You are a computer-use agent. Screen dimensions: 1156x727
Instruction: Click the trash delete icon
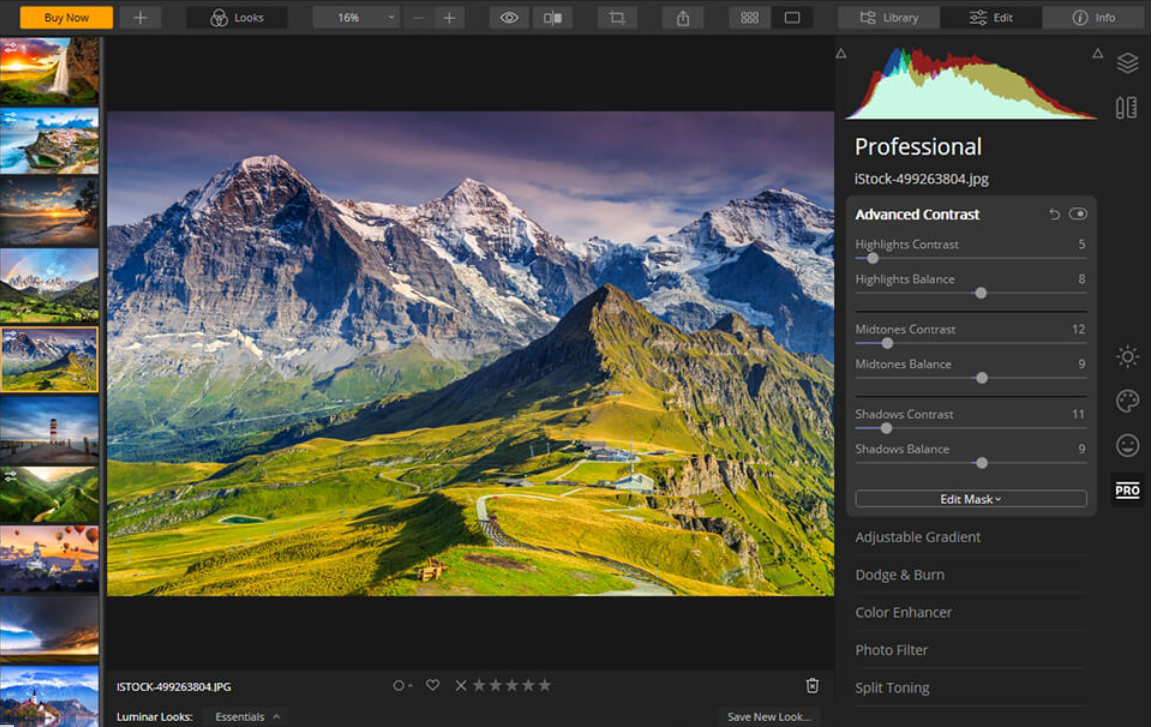click(812, 686)
